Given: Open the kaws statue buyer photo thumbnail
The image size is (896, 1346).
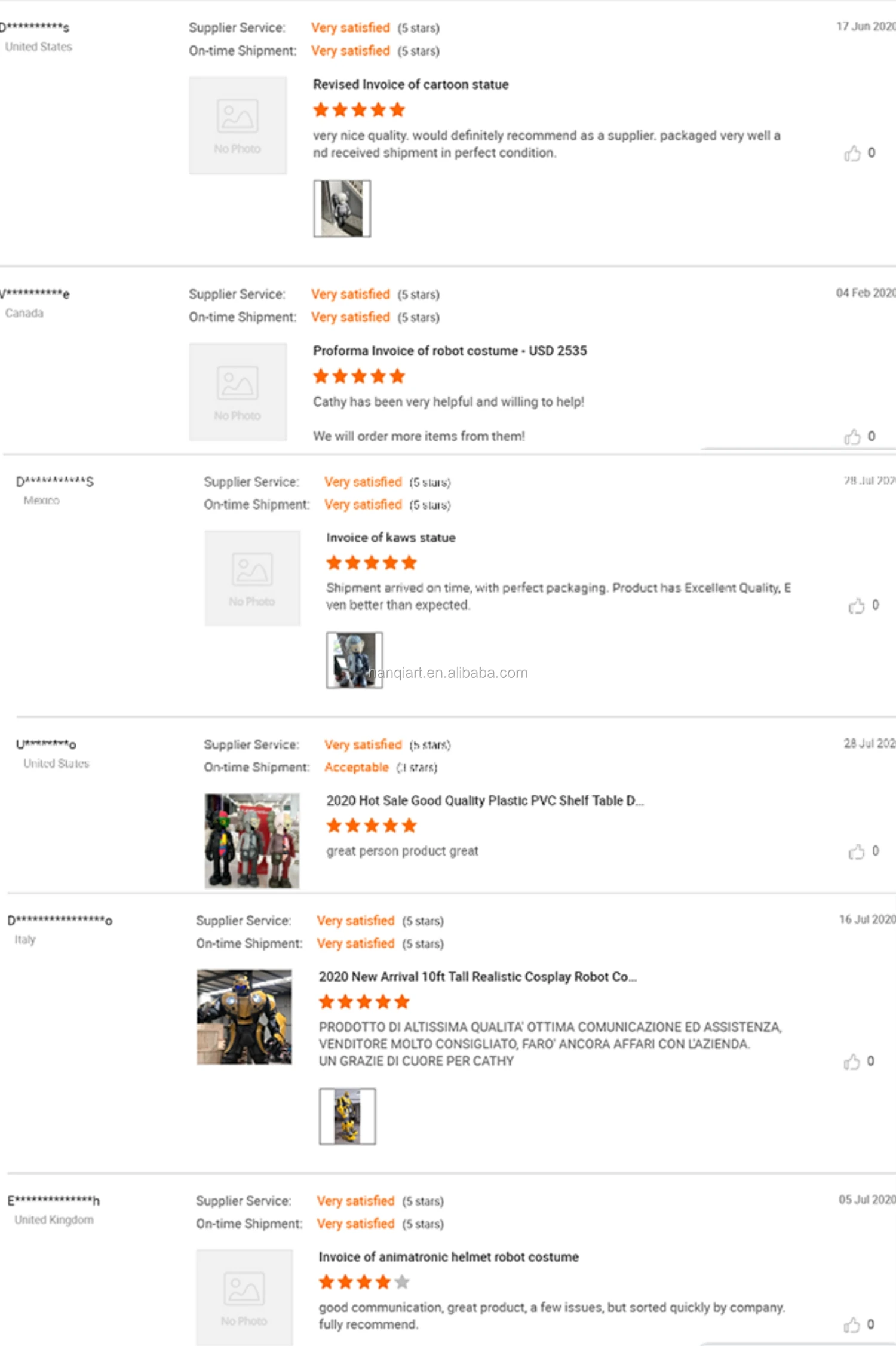Looking at the screenshot, I should point(354,660).
